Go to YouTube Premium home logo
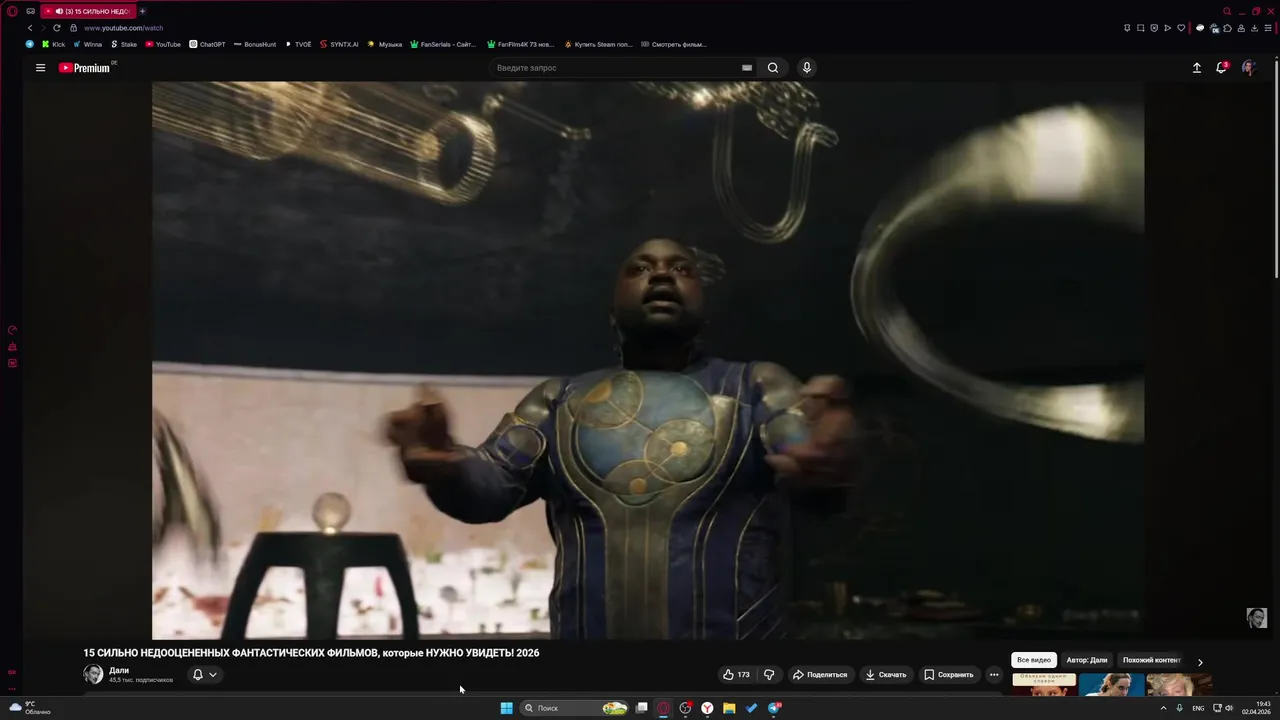This screenshot has height=720, width=1280. 84,68
